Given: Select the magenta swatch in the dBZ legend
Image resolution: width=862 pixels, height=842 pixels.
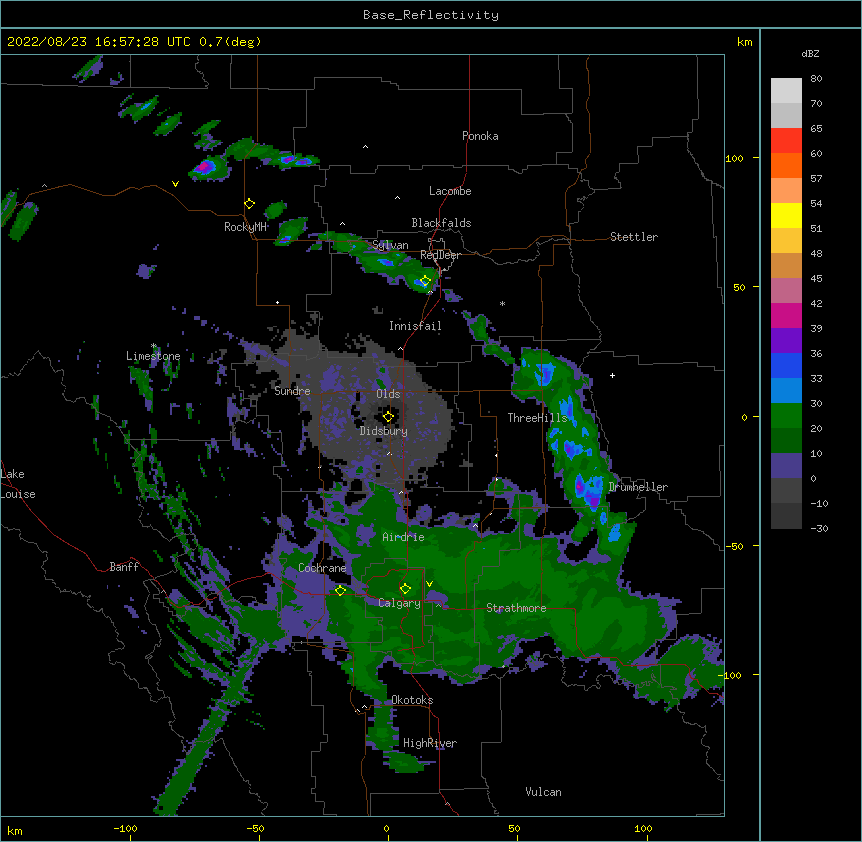Looking at the screenshot, I should point(786,316).
